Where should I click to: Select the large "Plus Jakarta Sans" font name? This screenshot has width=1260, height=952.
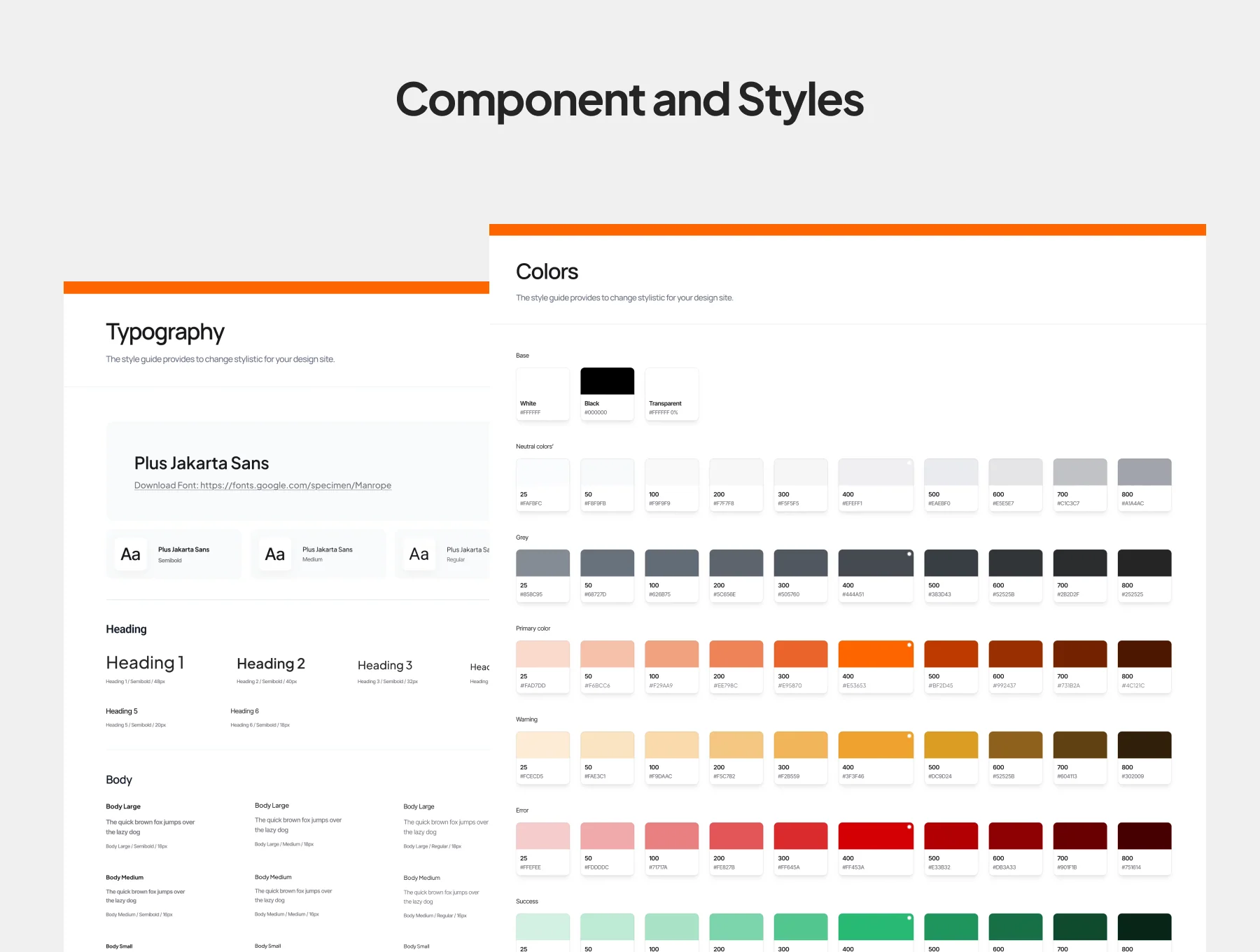coord(202,463)
